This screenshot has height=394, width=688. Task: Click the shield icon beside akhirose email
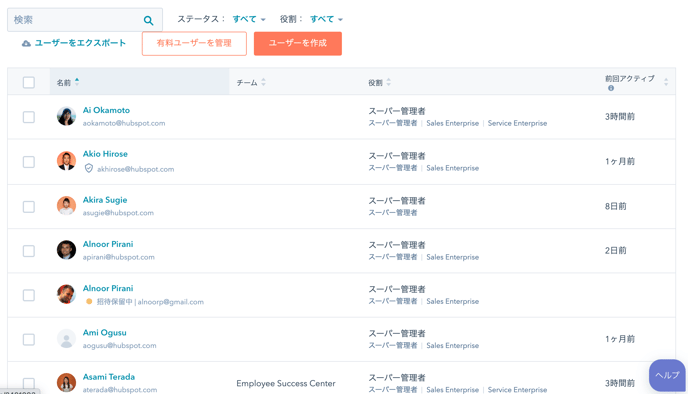[89, 168]
